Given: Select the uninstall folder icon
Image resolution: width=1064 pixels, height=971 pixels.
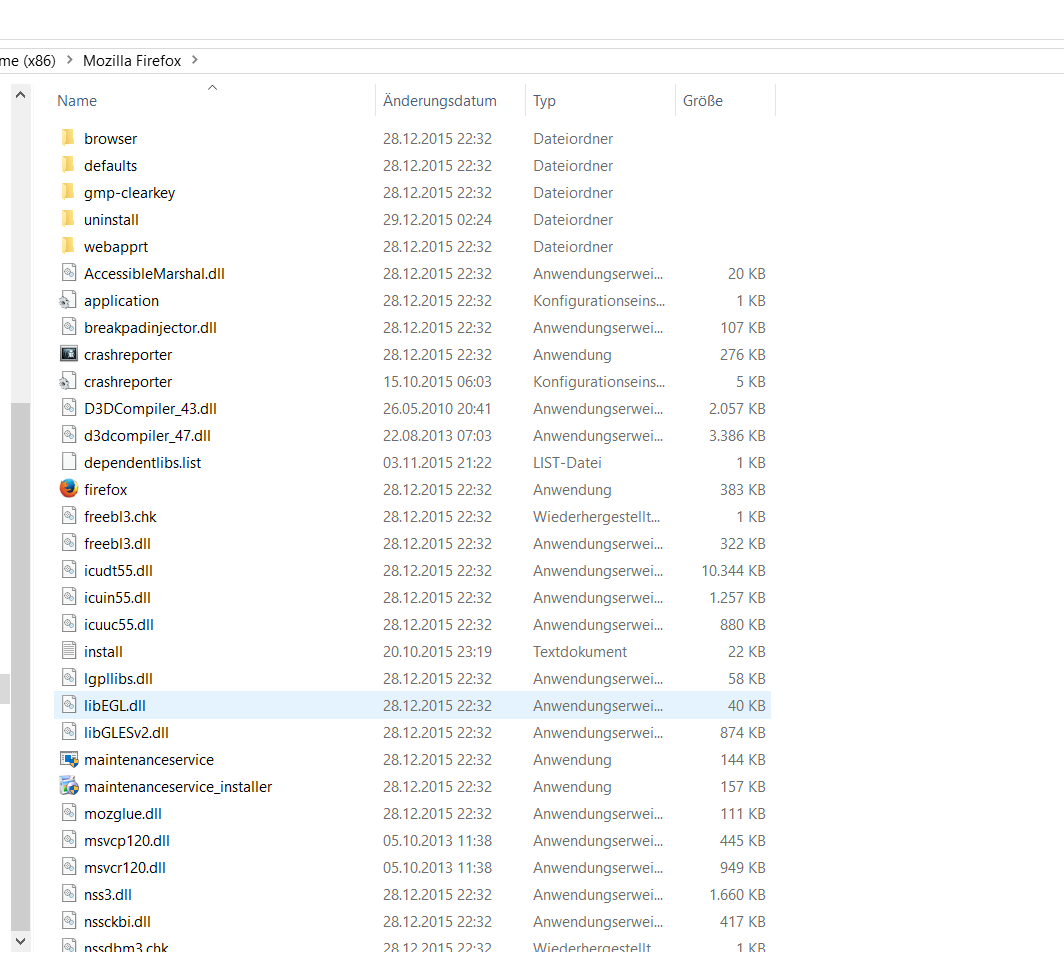Looking at the screenshot, I should pos(68,219).
